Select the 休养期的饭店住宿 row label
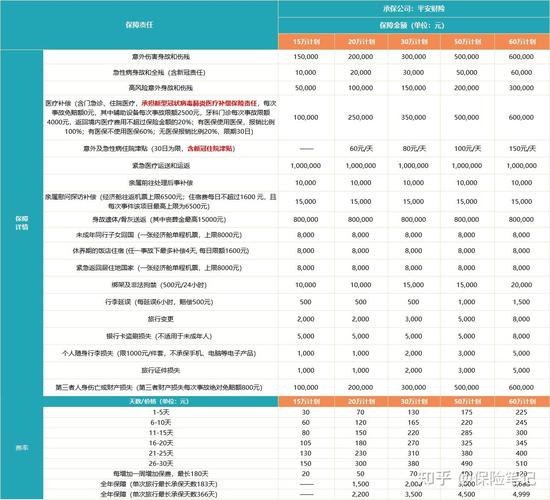Viewport: 550px width, 500px height. [161, 251]
